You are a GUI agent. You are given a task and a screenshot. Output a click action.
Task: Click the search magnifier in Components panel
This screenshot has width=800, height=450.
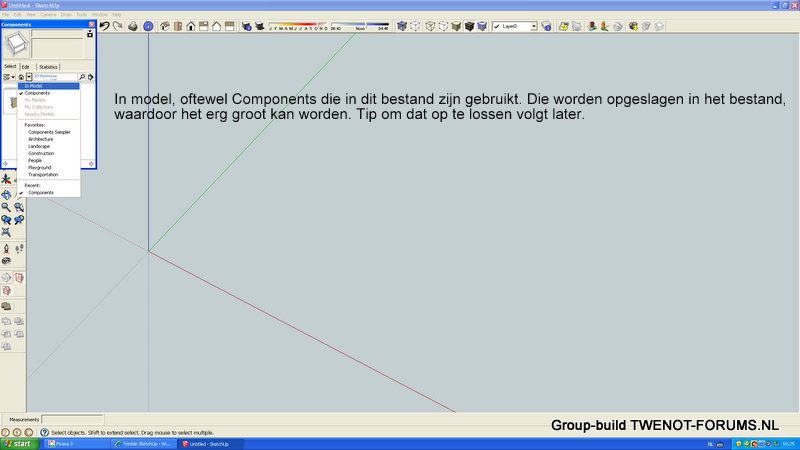[x=82, y=77]
